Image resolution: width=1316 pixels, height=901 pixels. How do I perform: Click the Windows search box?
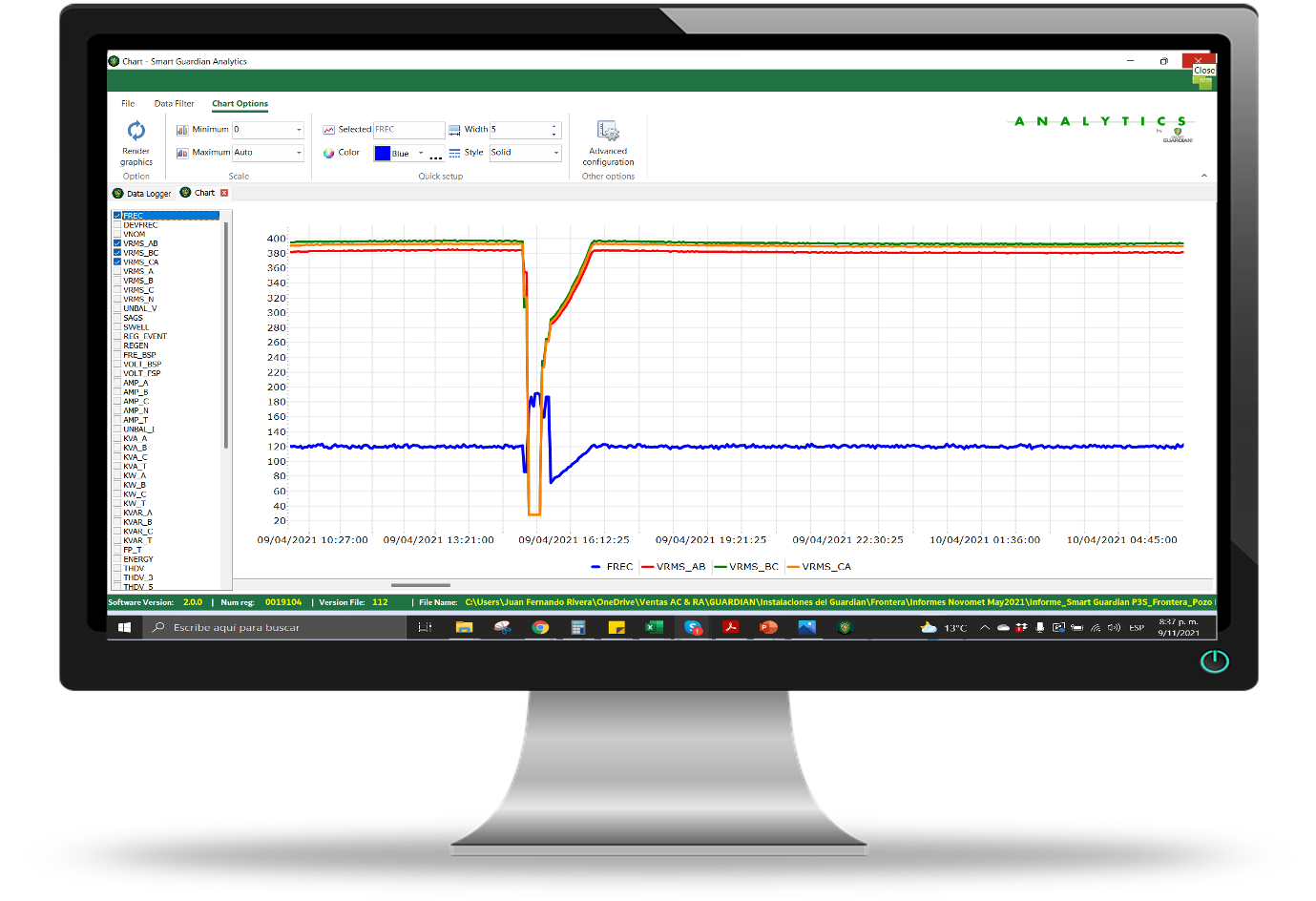277,627
